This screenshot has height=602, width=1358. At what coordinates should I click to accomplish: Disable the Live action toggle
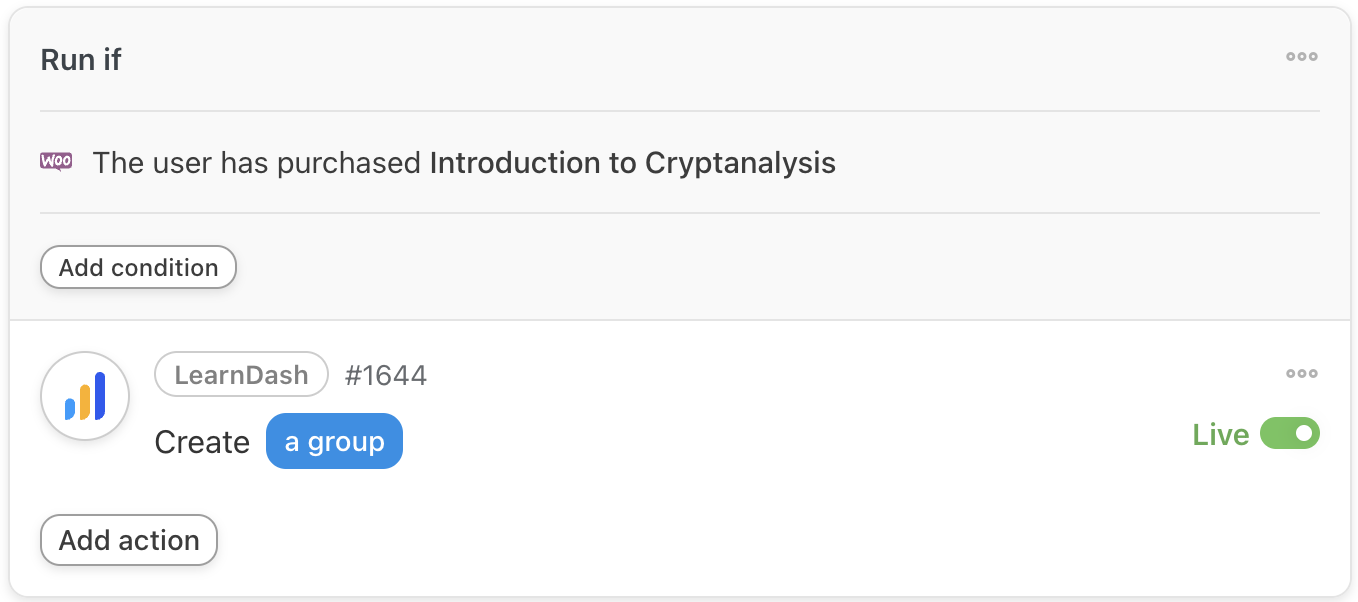1289,434
